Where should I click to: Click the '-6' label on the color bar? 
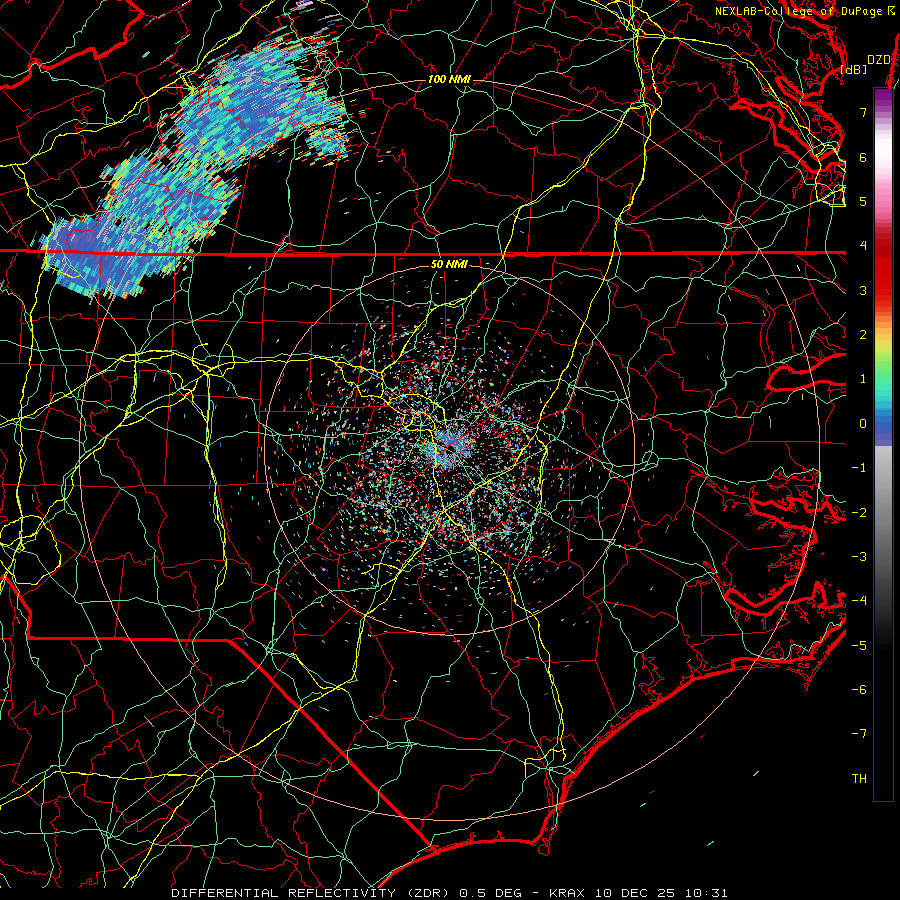(x=859, y=689)
